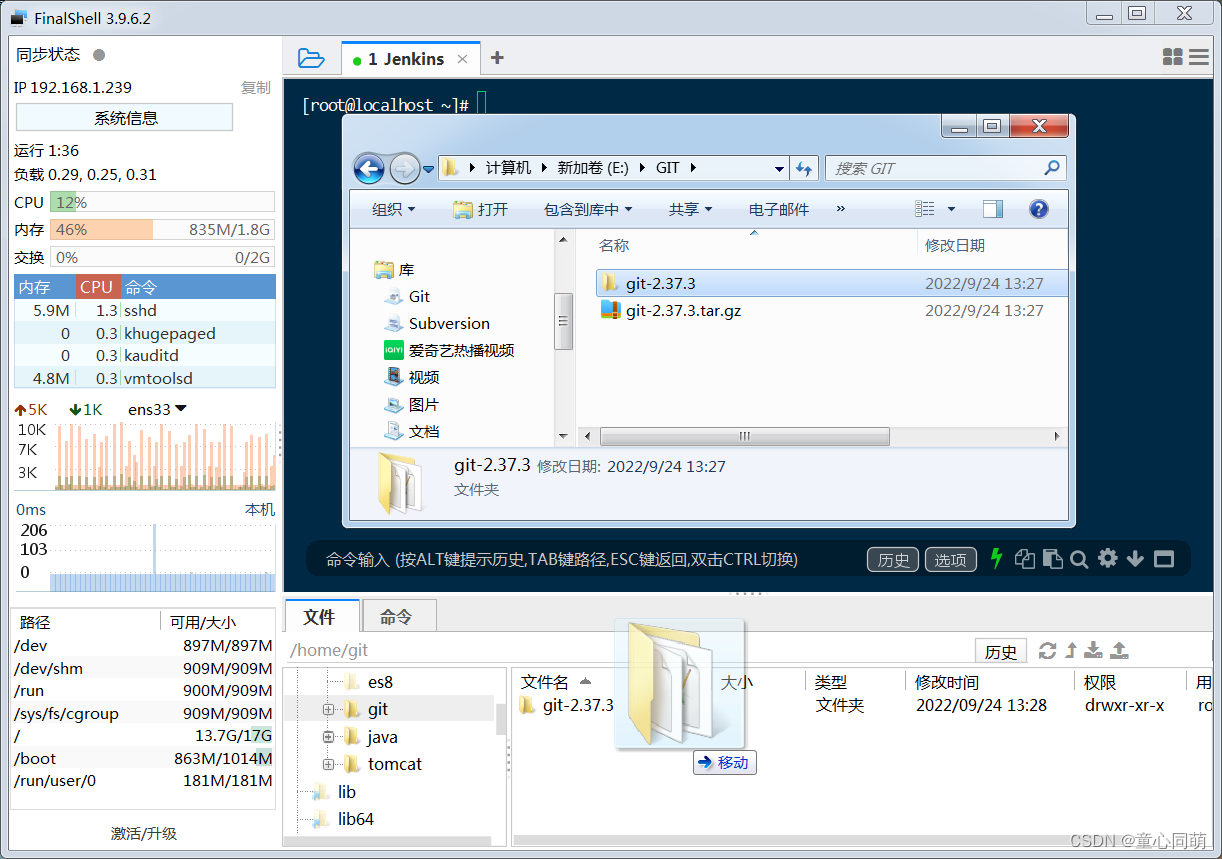Open the 包含到库中 dropdown

588,209
